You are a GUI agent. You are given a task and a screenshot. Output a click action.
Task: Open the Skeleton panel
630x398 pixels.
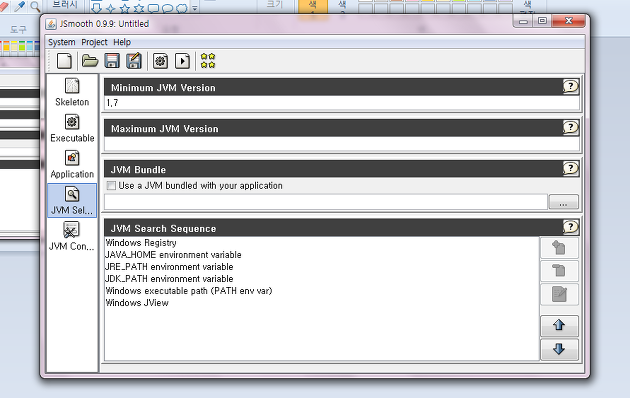click(x=72, y=92)
